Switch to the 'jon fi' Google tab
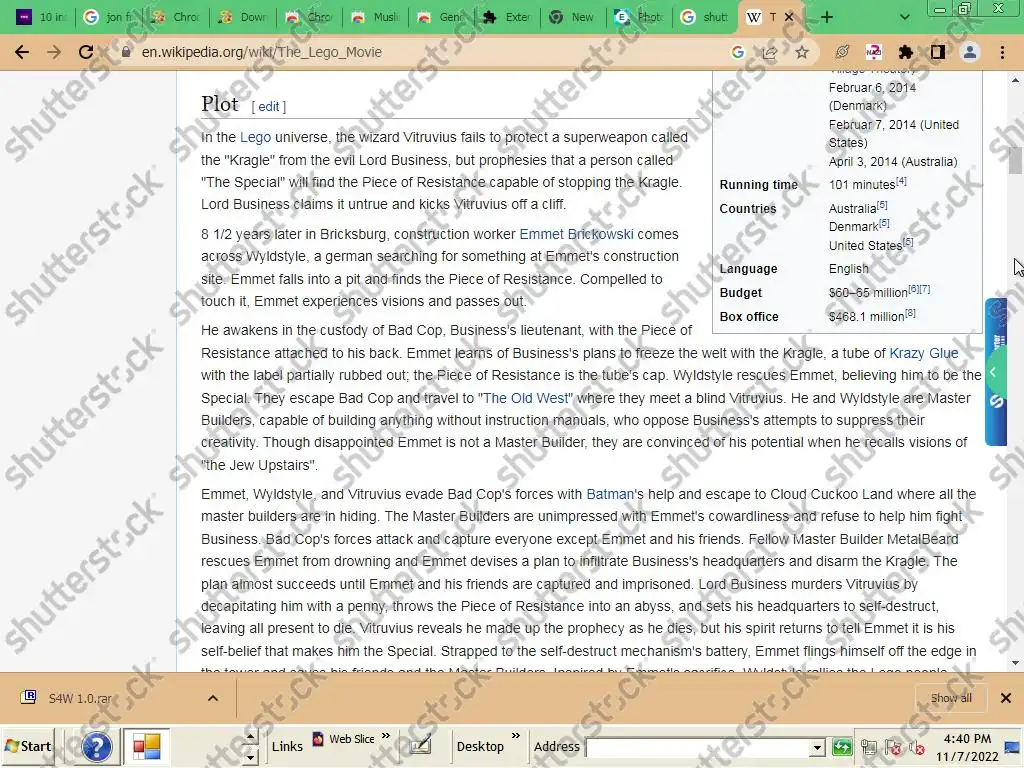Viewport: 1024px width, 768px height. pos(109,17)
